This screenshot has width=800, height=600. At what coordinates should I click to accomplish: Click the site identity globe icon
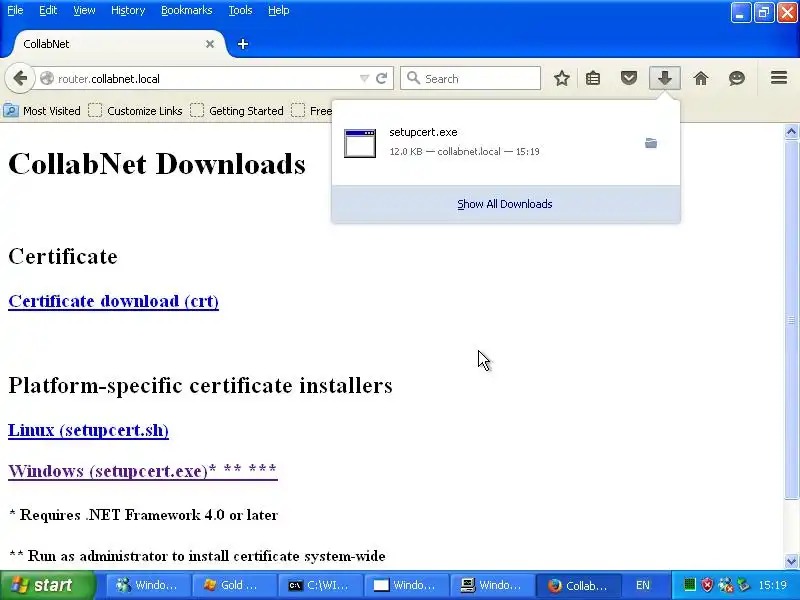[47, 79]
